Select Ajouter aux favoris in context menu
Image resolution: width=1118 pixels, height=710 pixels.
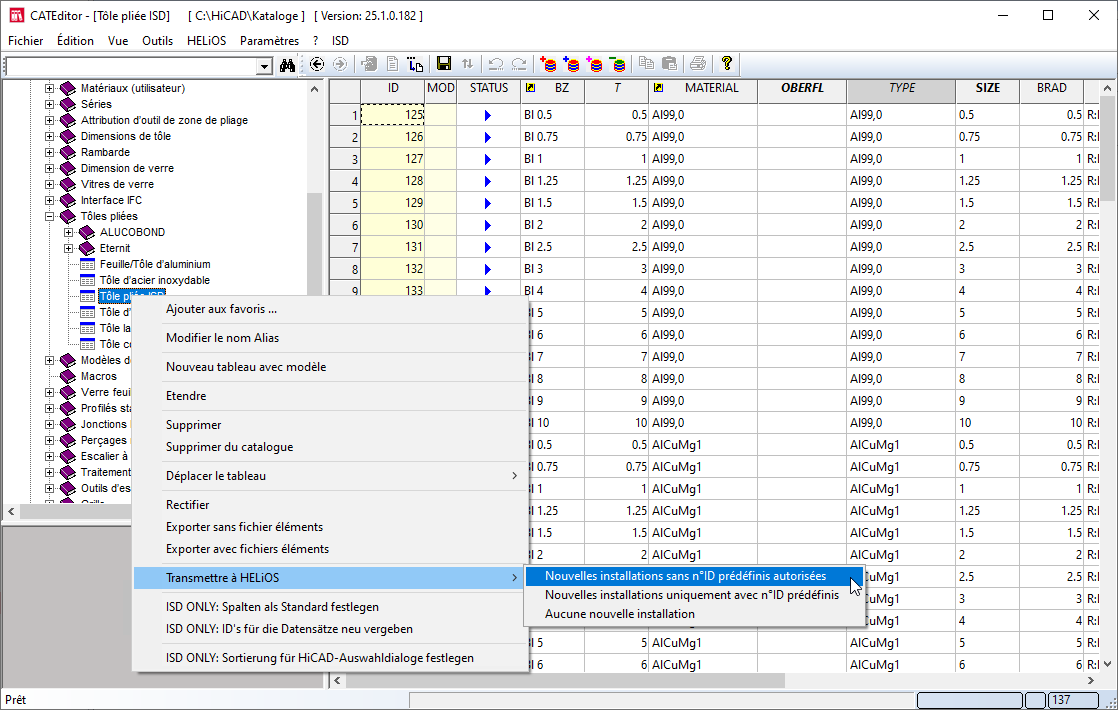(221, 309)
